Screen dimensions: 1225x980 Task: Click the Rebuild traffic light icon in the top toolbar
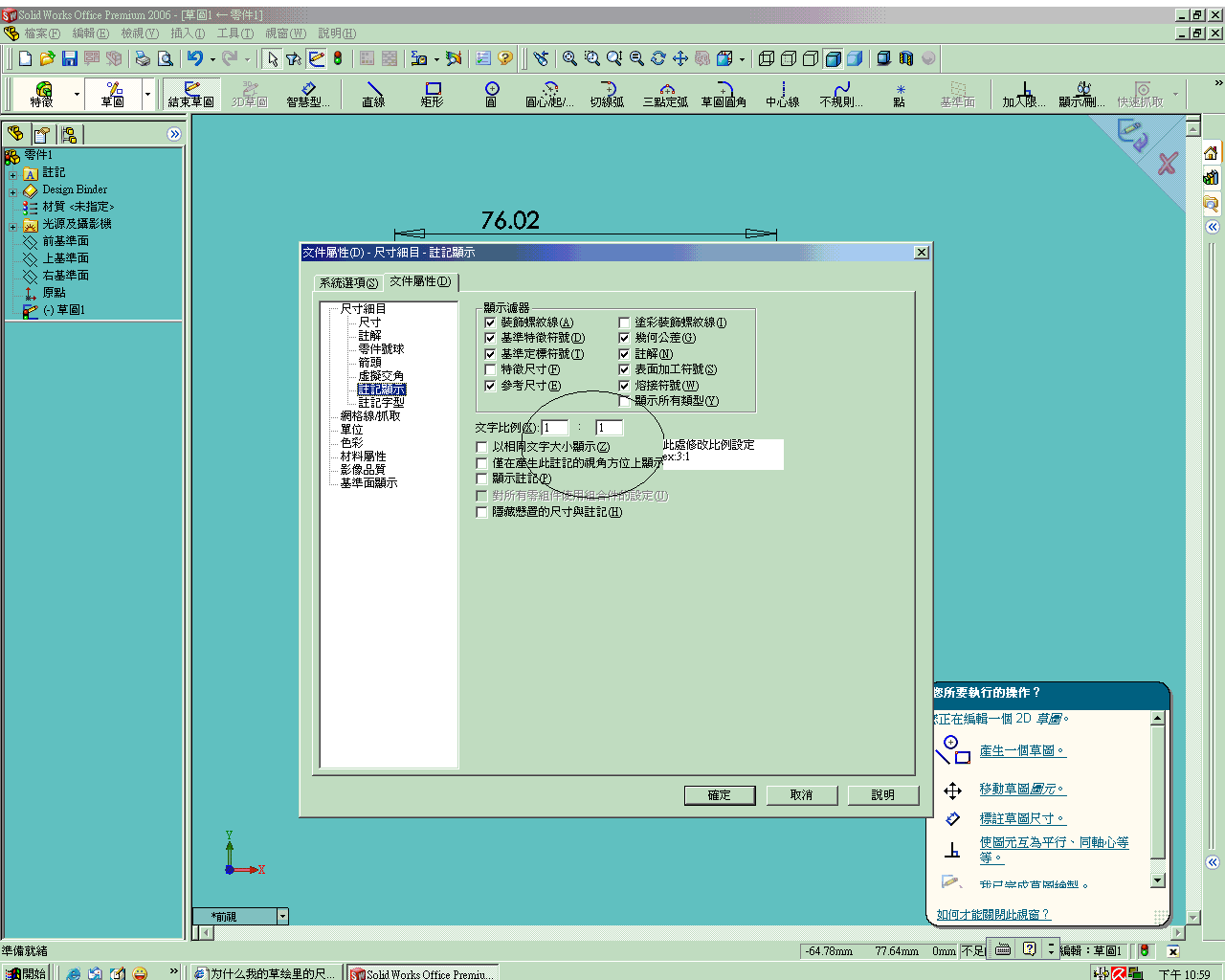[x=338, y=58]
